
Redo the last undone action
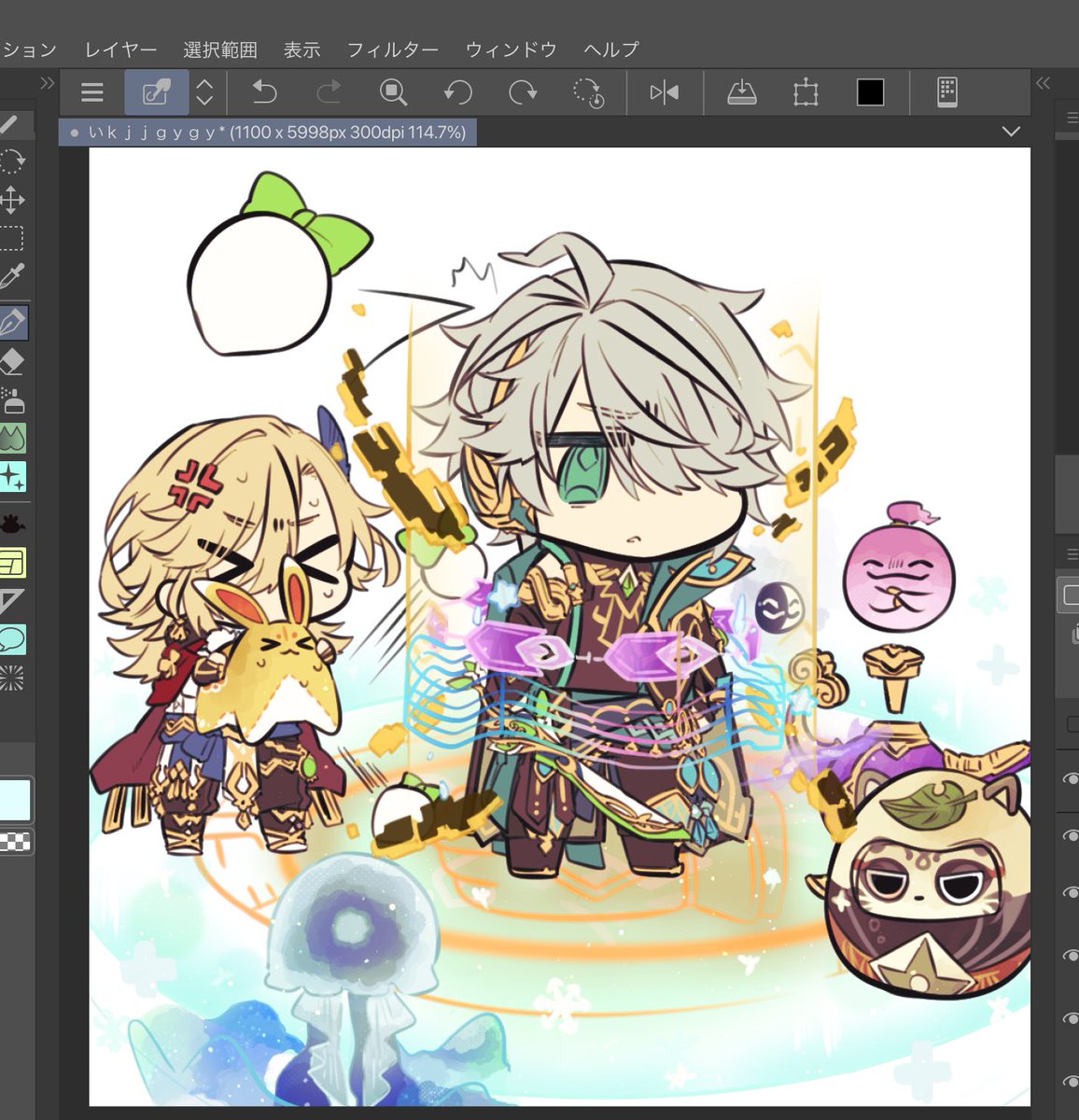click(329, 92)
